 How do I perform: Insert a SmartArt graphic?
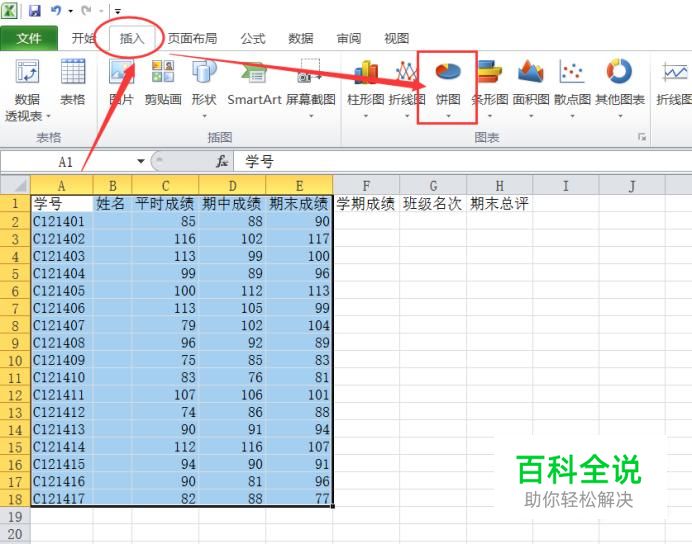254,82
